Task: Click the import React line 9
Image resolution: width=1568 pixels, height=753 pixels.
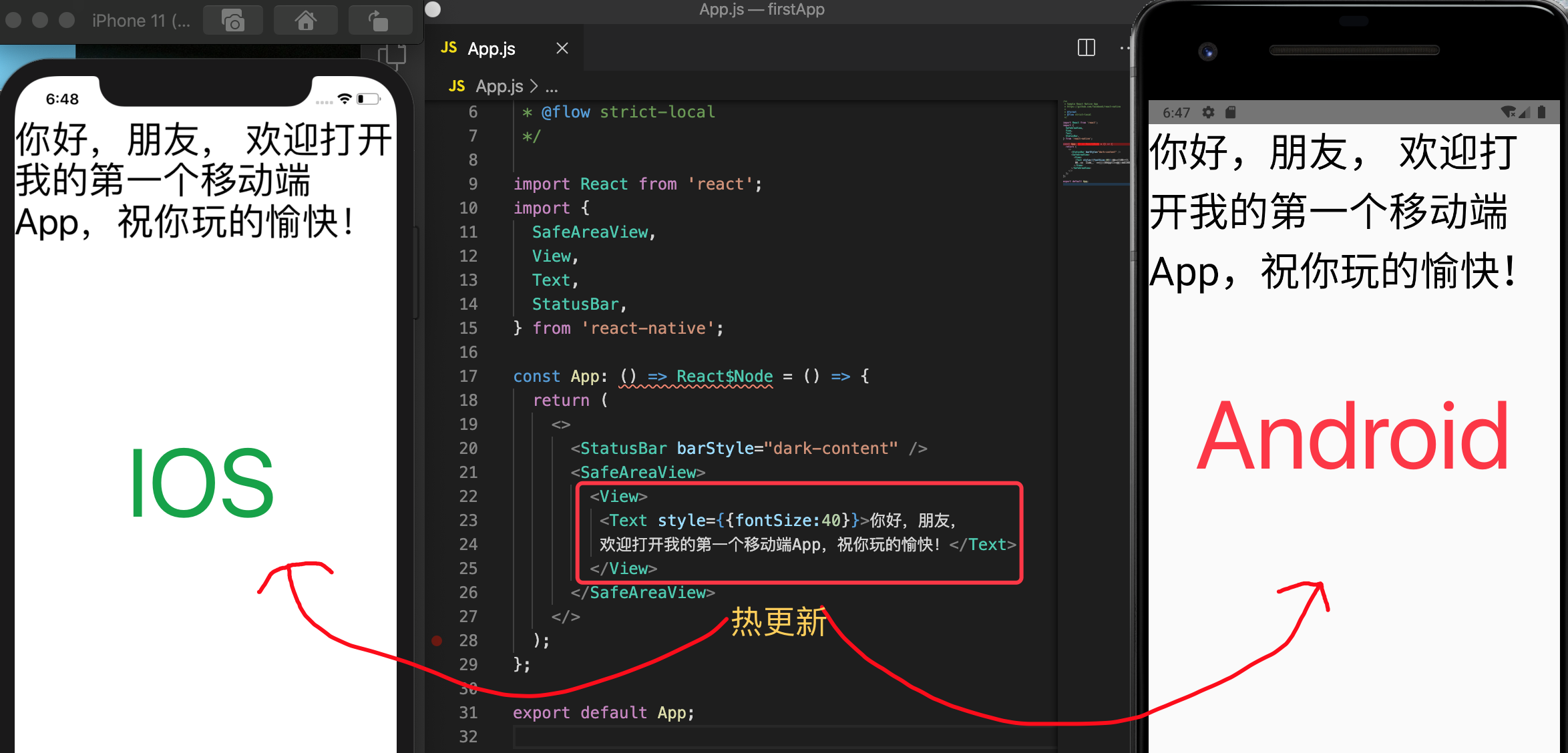Action: pyautogui.click(x=638, y=184)
